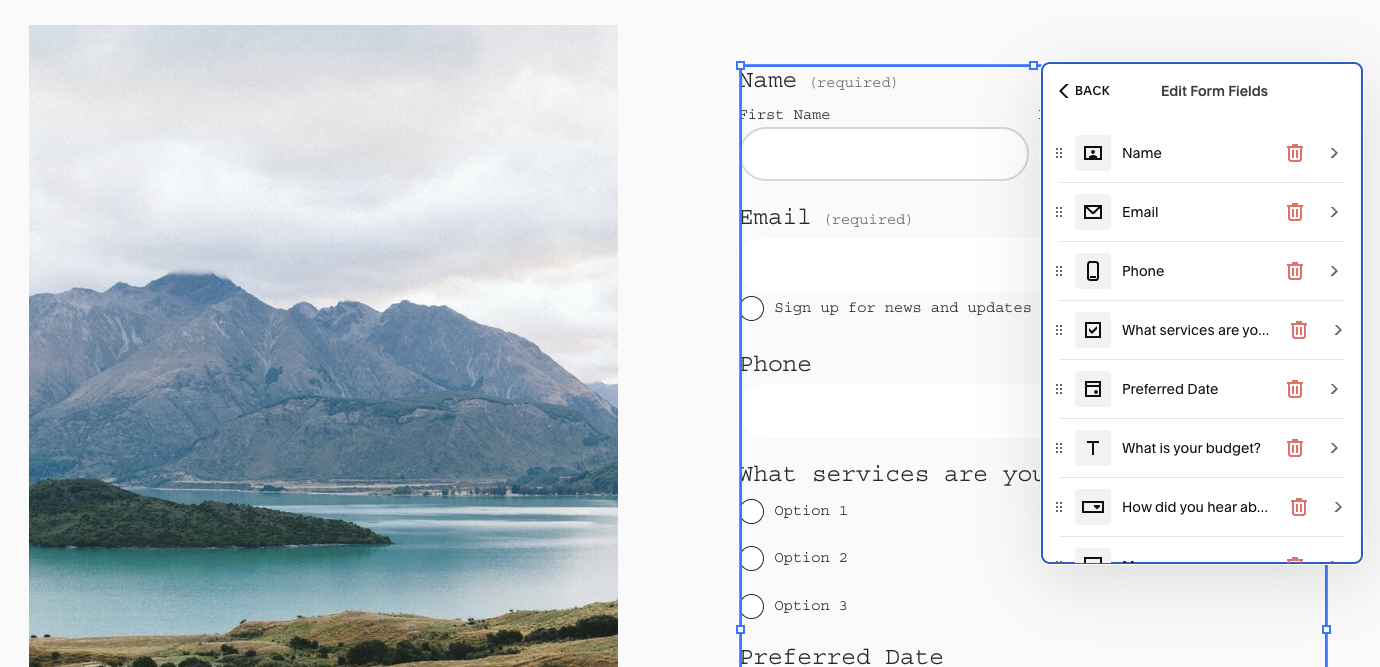Viewport: 1380px width, 667px height.
Task: Click the calendar icon for Preferred Date
Action: point(1093,389)
